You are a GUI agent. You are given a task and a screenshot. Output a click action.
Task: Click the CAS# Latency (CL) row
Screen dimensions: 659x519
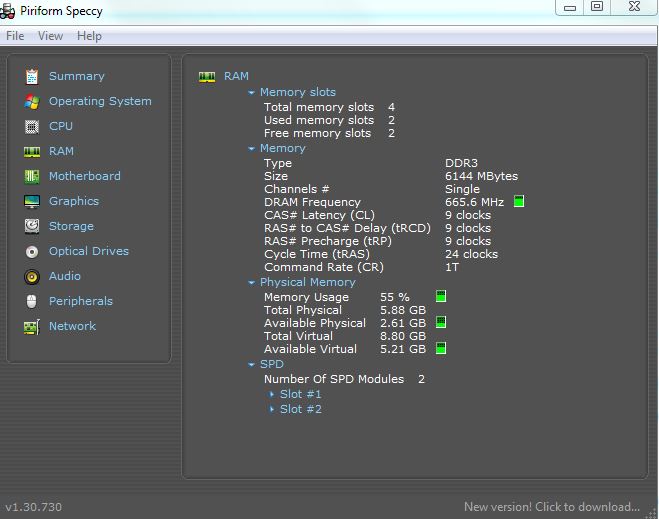pos(377,215)
